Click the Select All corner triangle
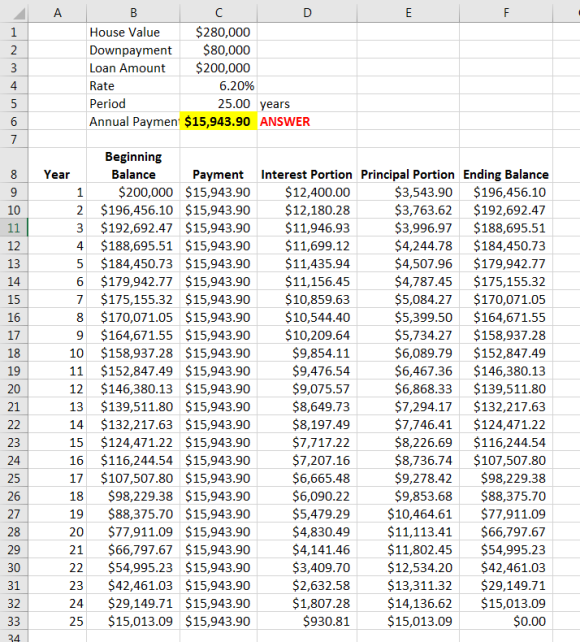This screenshot has width=580, height=642. point(19,15)
